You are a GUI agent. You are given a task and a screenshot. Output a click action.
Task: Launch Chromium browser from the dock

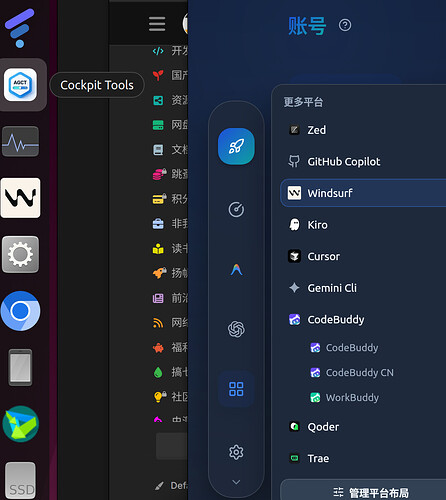tap(20, 311)
